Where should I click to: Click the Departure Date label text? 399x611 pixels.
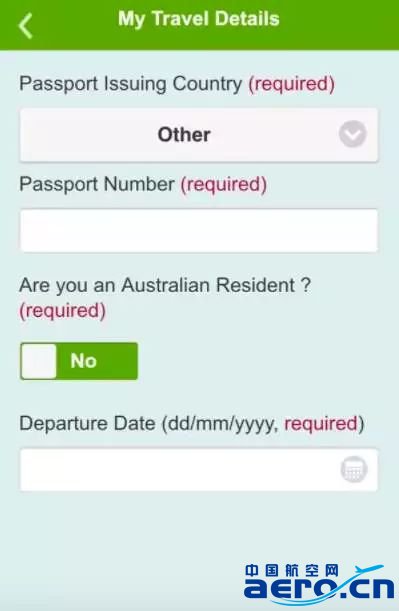[x=192, y=424]
